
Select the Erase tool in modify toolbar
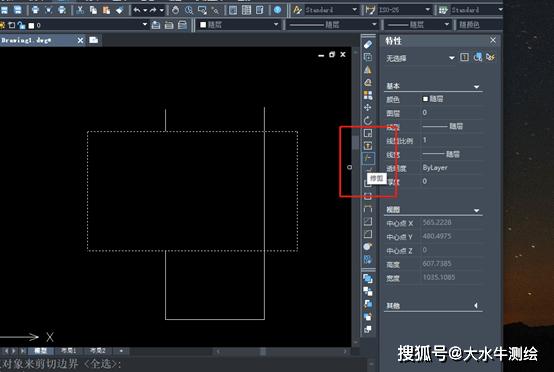[x=368, y=45]
